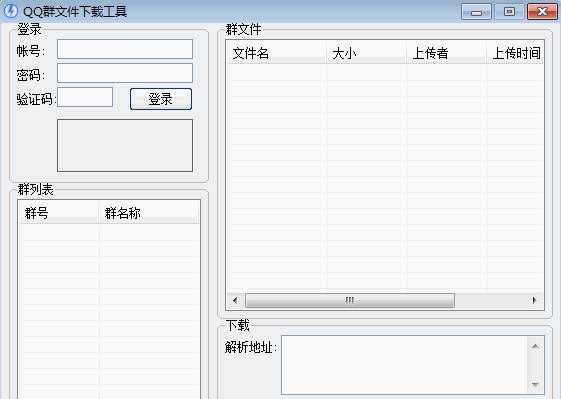This screenshot has width=561, height=399.
Task: Click the 上传者 uploader column header
Action: pos(447,53)
